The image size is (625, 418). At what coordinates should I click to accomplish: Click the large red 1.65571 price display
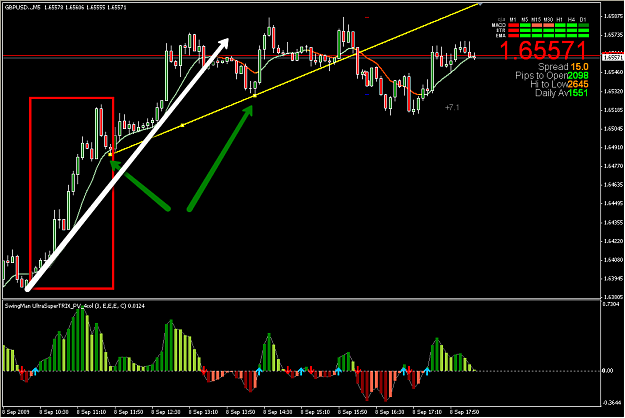543,50
